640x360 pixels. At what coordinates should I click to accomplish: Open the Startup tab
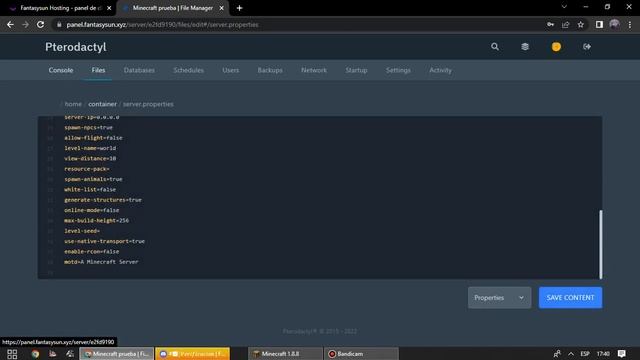(356, 70)
